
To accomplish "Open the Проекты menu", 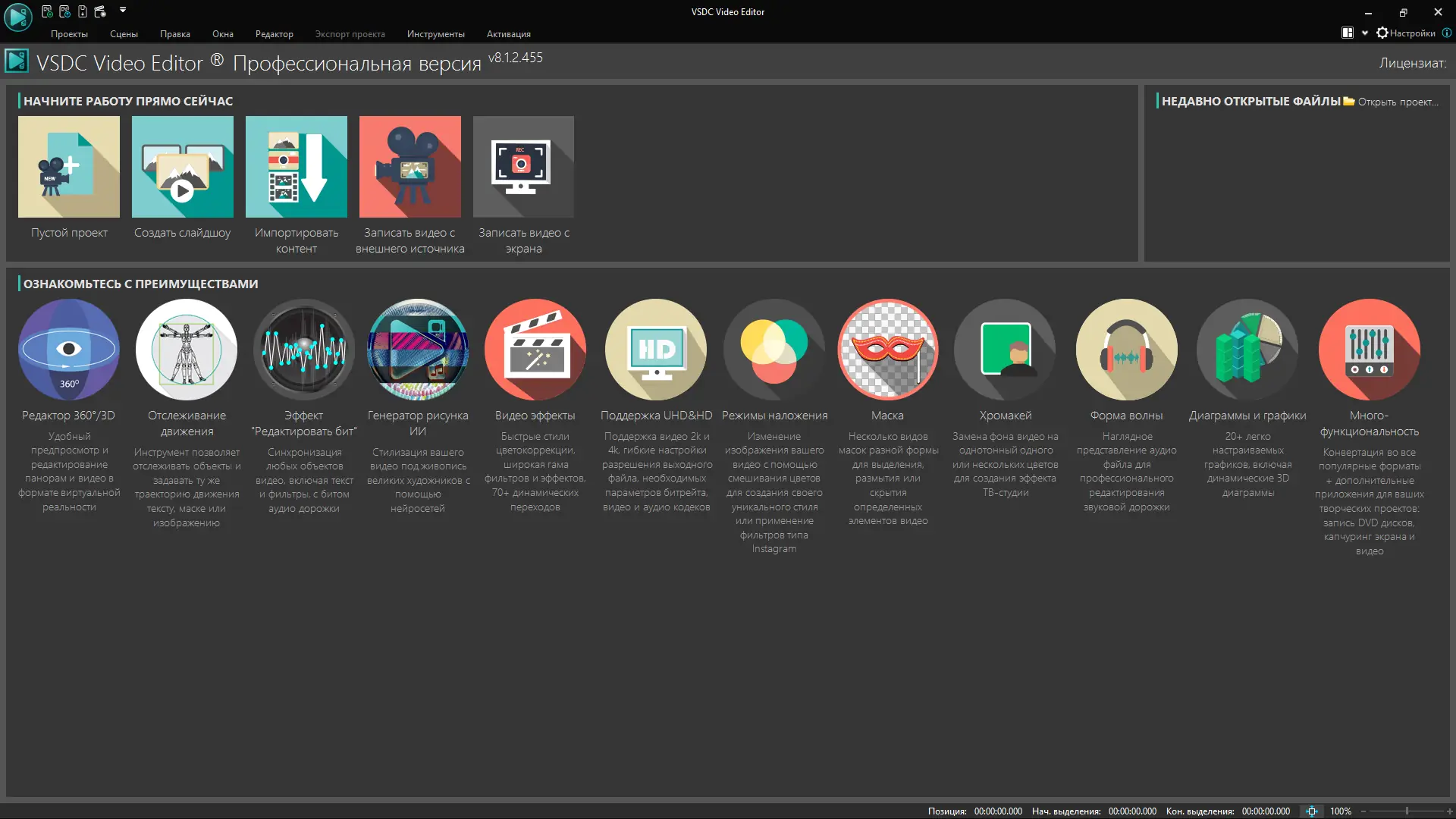I will [x=69, y=34].
